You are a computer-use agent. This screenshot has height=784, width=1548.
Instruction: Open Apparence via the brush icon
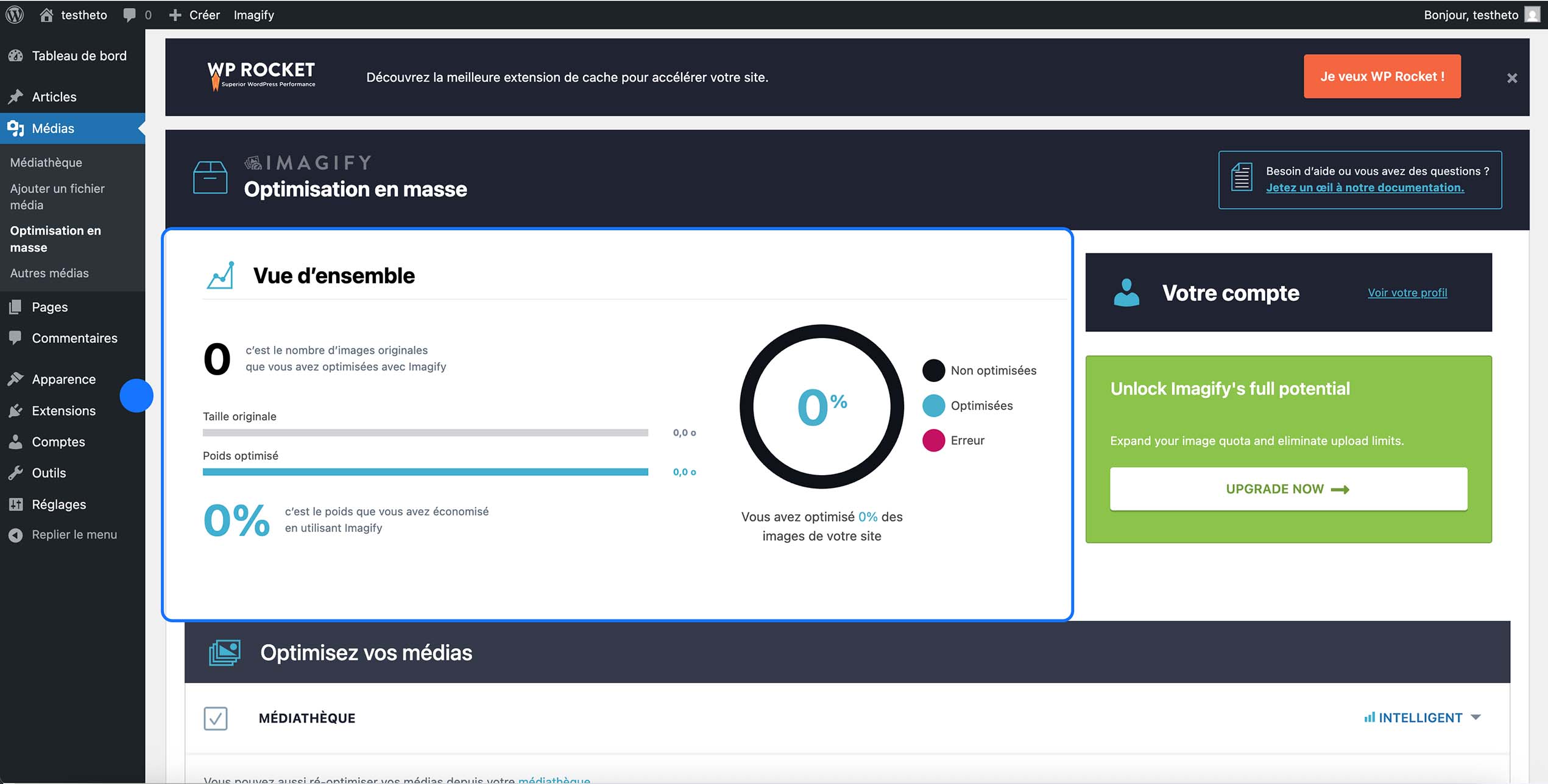(x=16, y=378)
